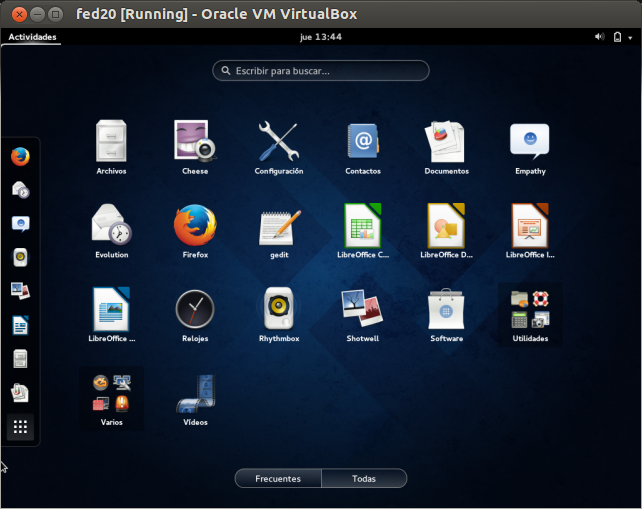The height and width of the screenshot is (509, 642).
Task: Click Empathy icon in the dash
Action: point(20,224)
